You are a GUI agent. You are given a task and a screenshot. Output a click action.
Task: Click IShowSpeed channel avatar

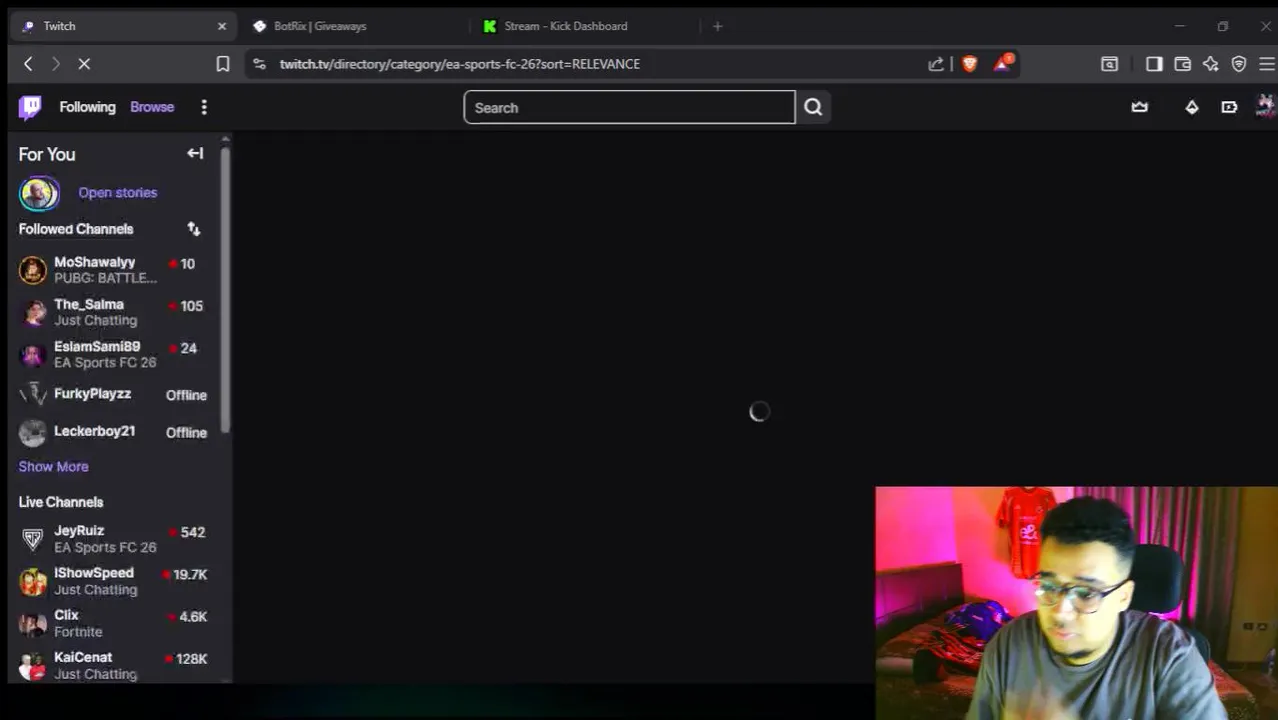(33, 581)
